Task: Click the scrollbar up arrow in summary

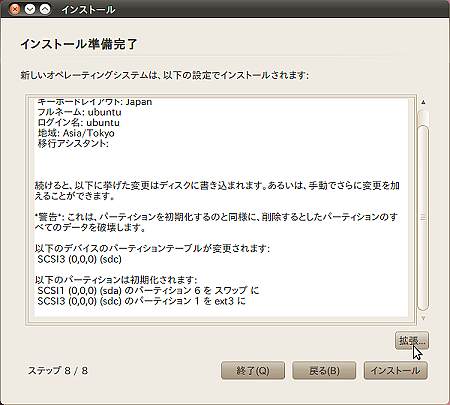Action: click(x=423, y=102)
